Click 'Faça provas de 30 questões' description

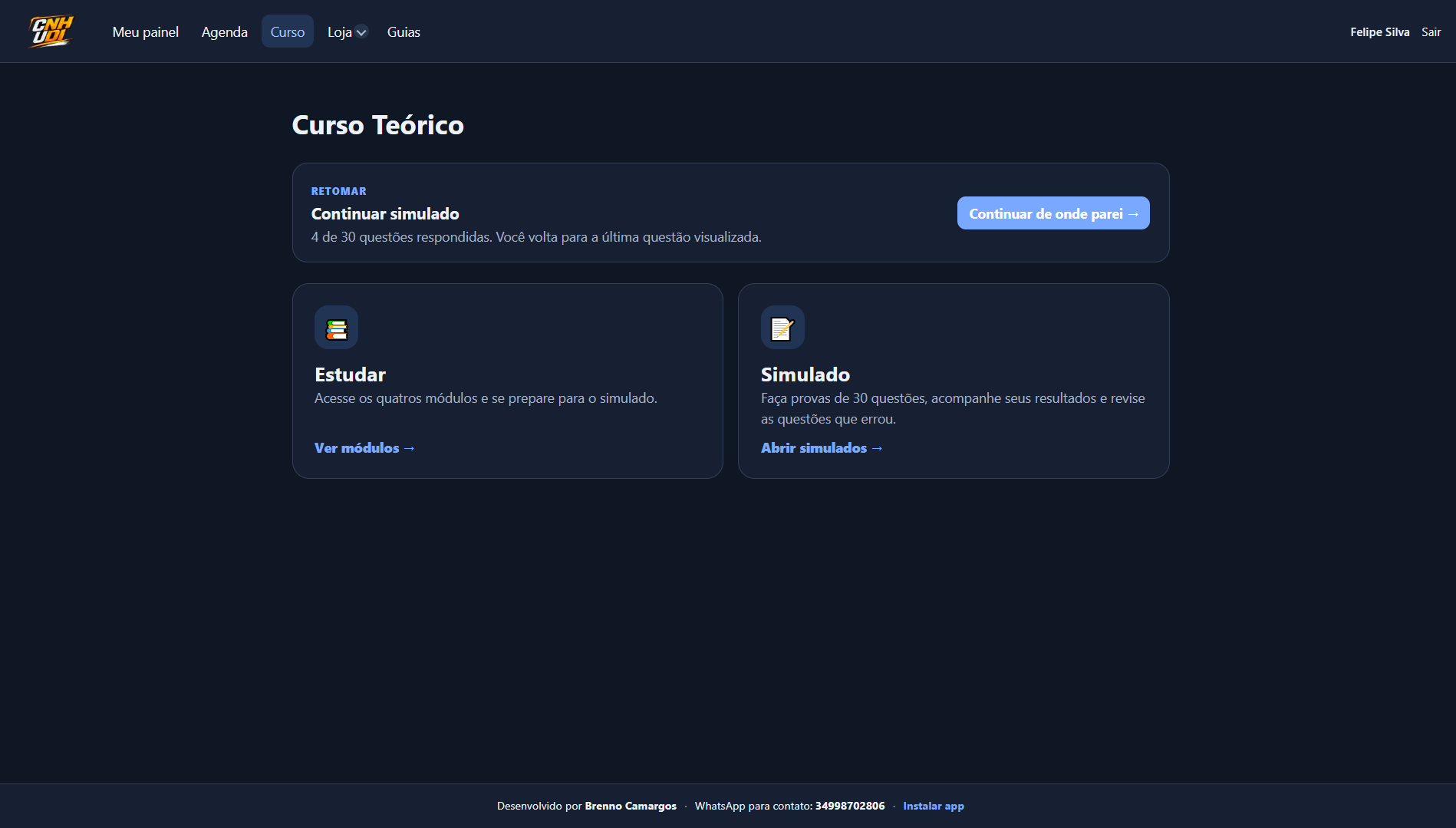tap(953, 408)
